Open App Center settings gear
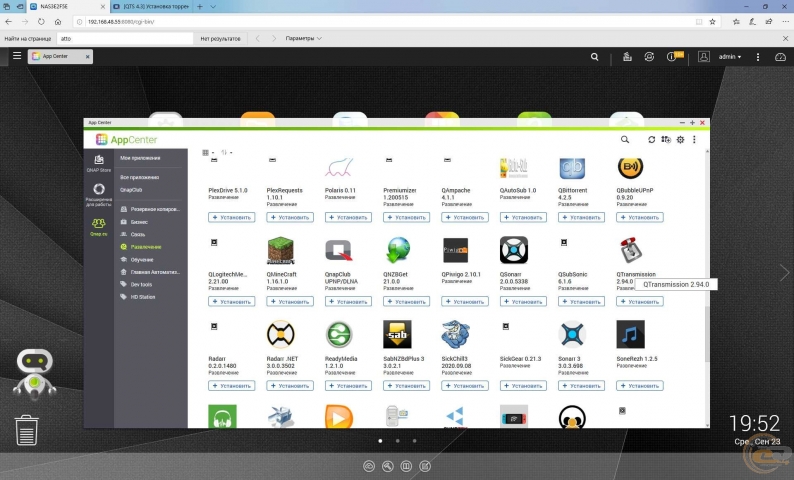This screenshot has width=794, height=480. pos(680,139)
